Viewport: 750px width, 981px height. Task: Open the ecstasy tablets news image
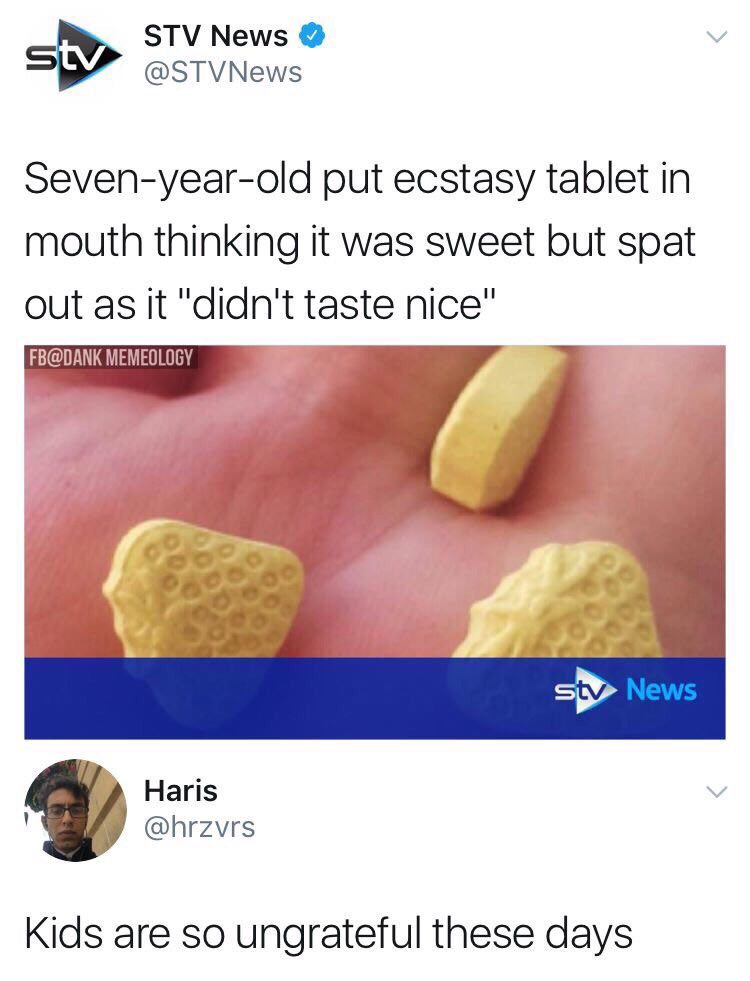375,542
